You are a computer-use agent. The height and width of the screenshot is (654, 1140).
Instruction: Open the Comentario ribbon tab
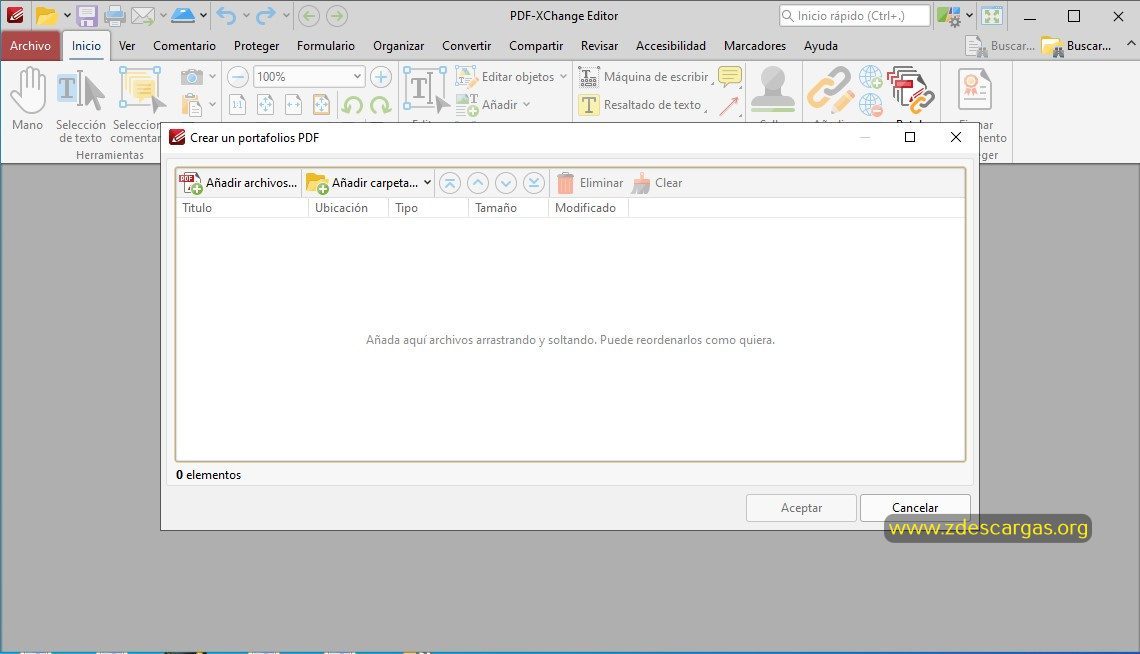click(x=184, y=46)
